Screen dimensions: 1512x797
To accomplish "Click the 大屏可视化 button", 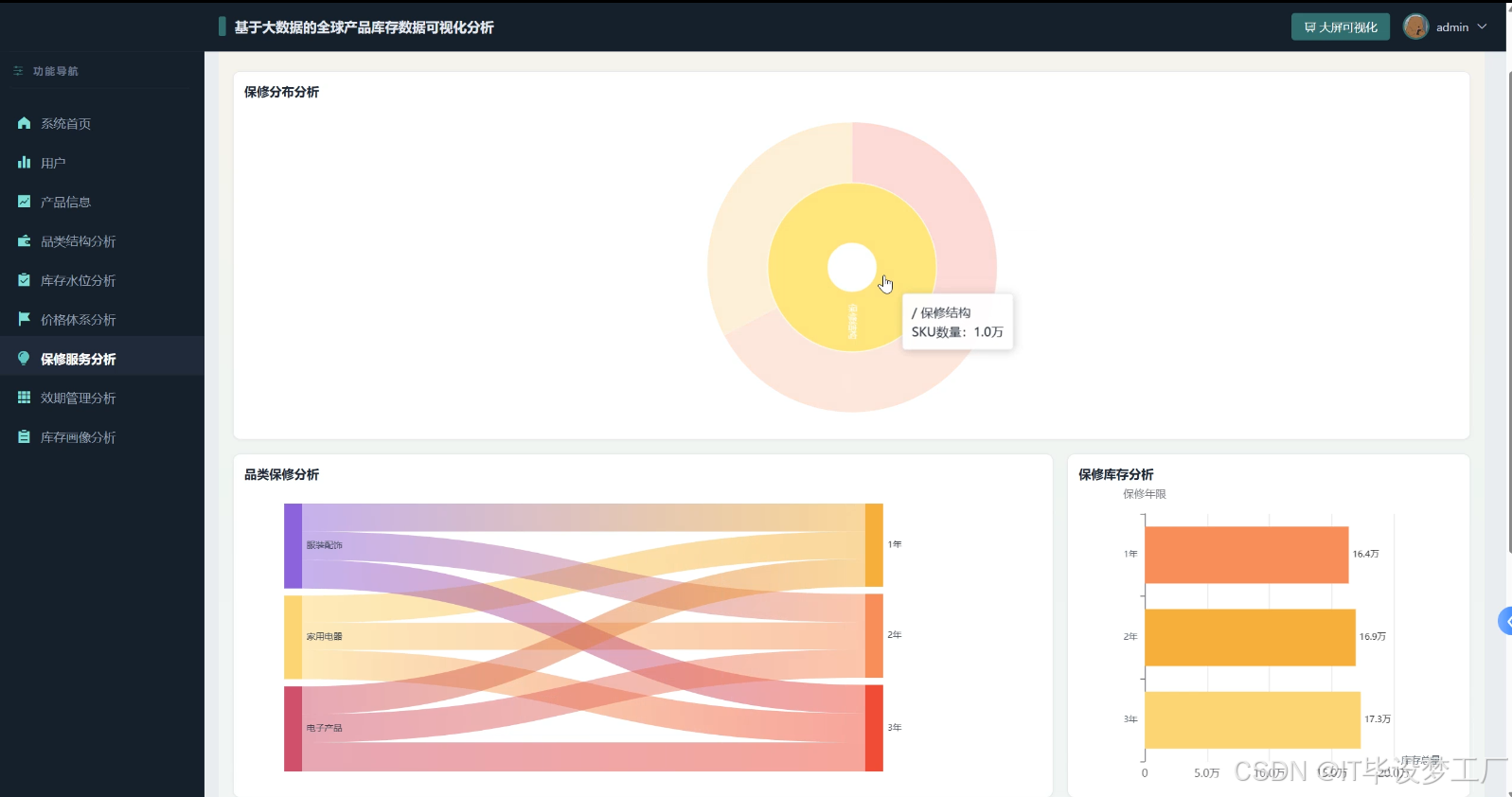I will click(1341, 27).
